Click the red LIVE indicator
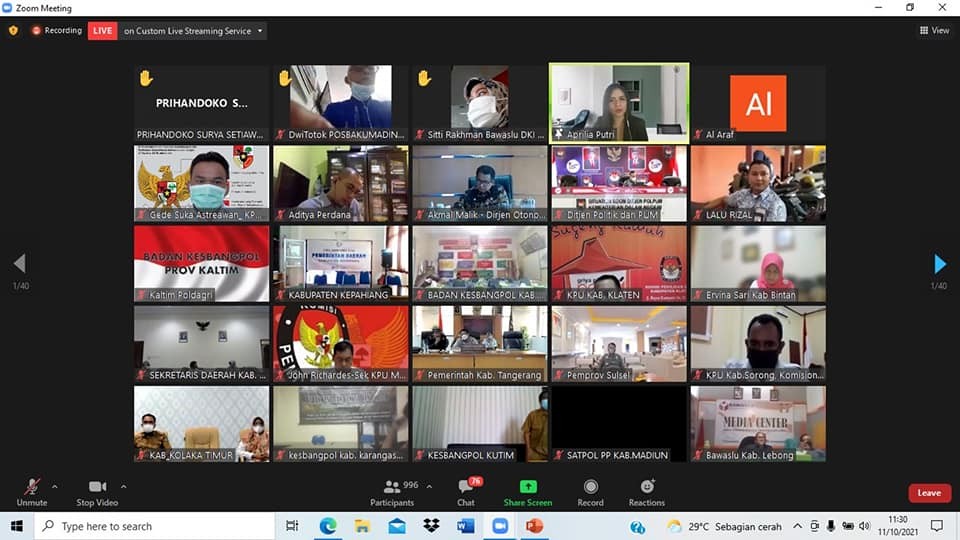960x540 pixels. tap(103, 31)
